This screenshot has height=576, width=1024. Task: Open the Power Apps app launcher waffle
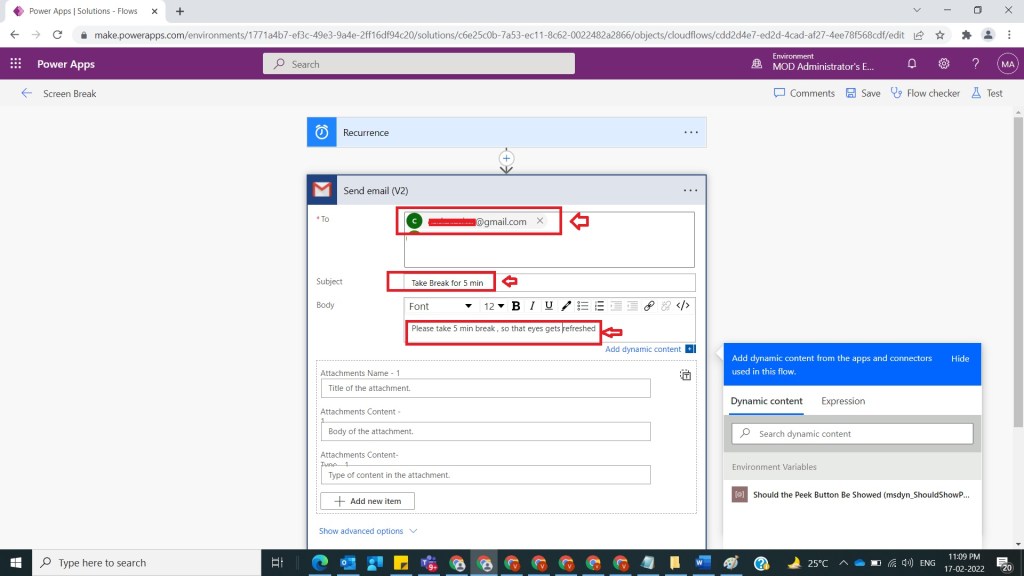click(16, 64)
